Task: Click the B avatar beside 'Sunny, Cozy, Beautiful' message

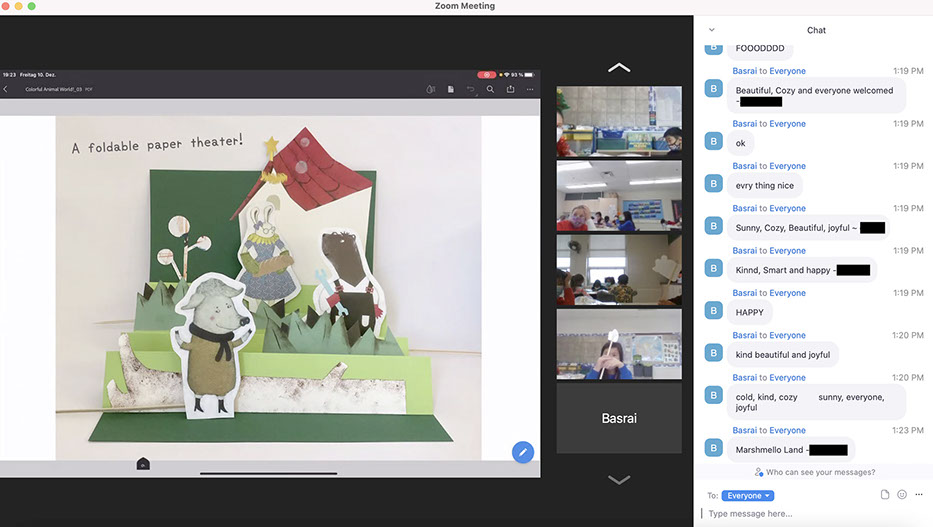Action: [x=713, y=226]
